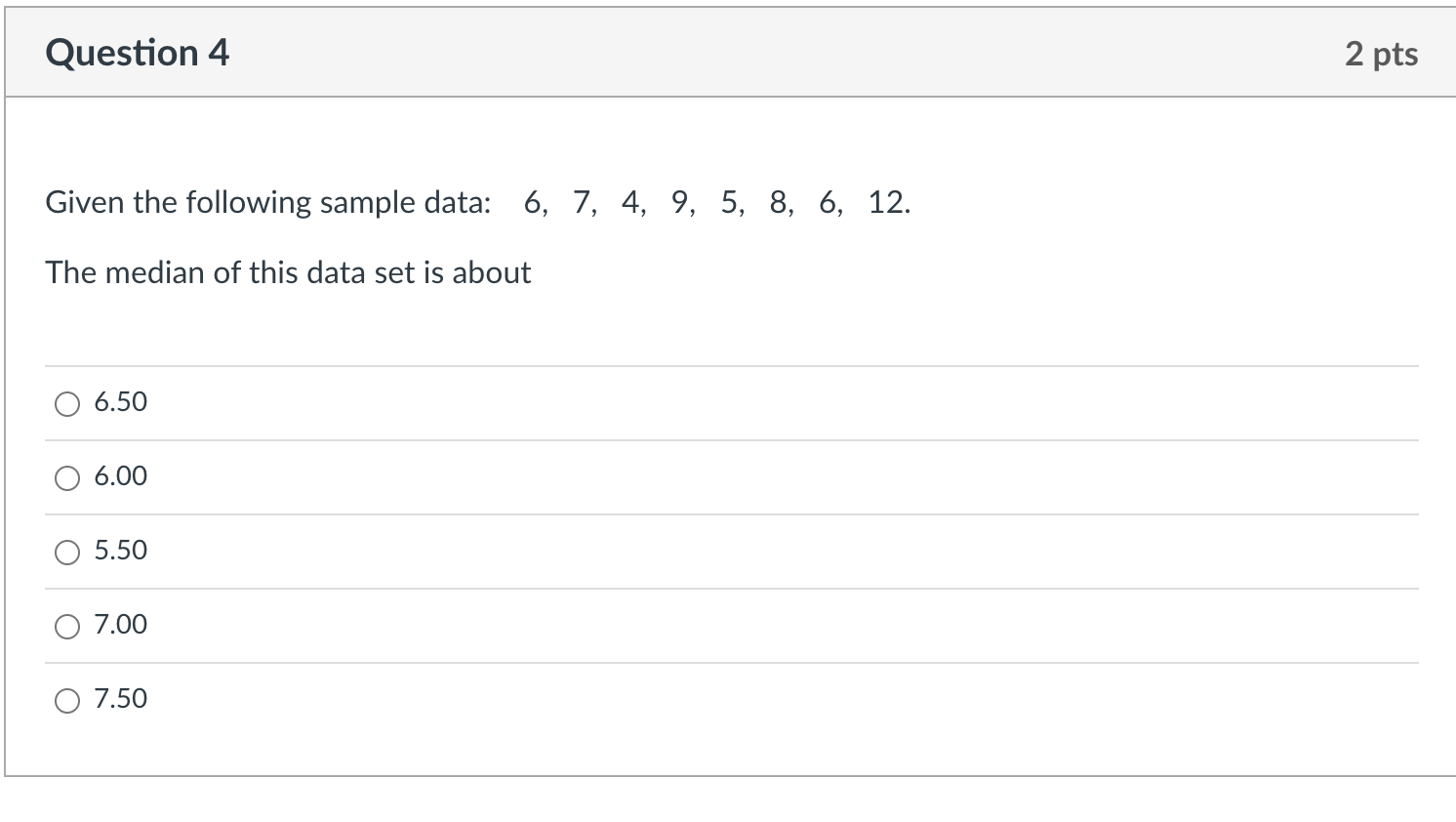Select the 6.50 radio button
The height and width of the screenshot is (822, 1456).
67,404
